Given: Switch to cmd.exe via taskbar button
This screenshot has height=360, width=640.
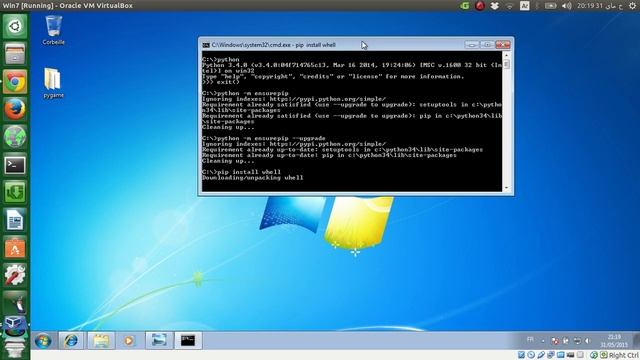Looking at the screenshot, I should point(188,340).
